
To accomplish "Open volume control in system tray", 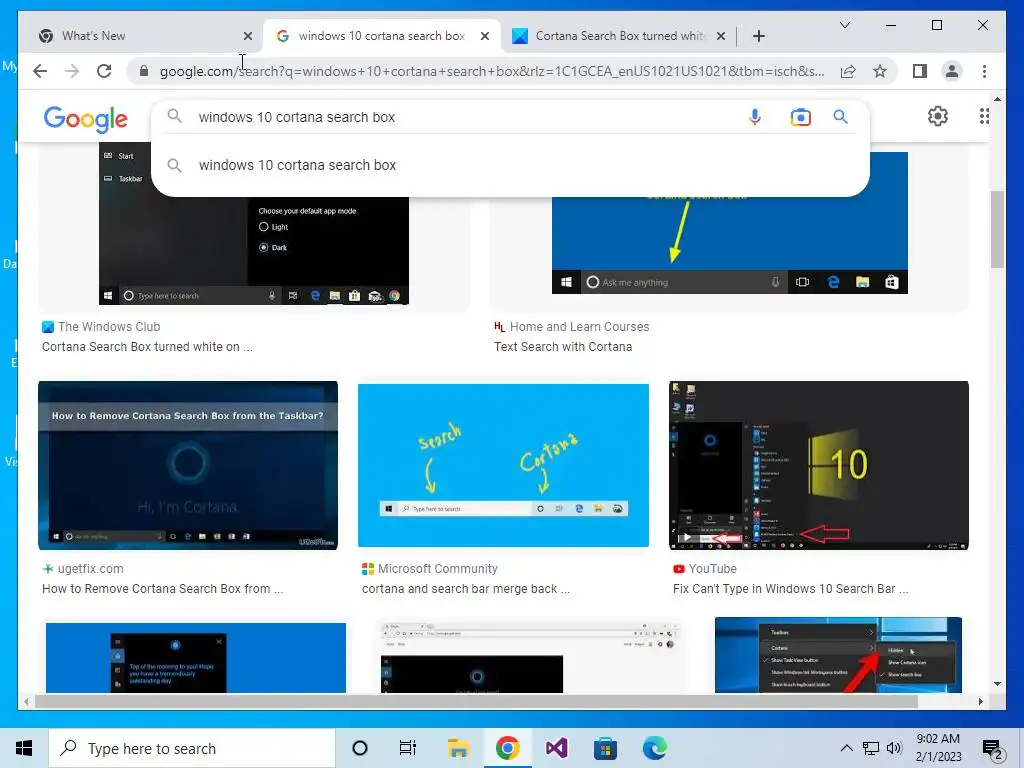I will (x=894, y=748).
